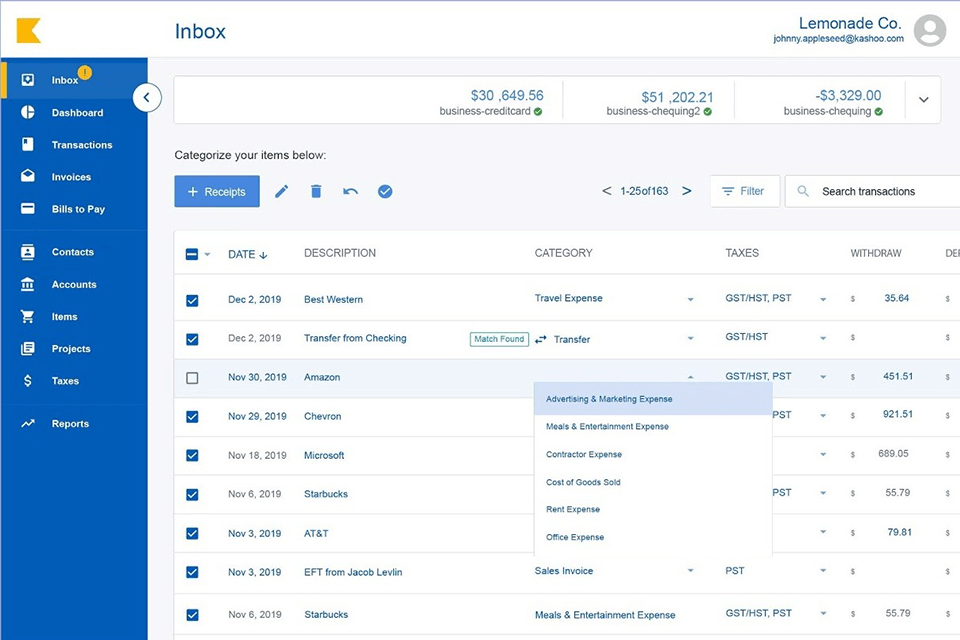The image size is (960, 640).
Task: Open the Filter button
Action: [x=745, y=191]
